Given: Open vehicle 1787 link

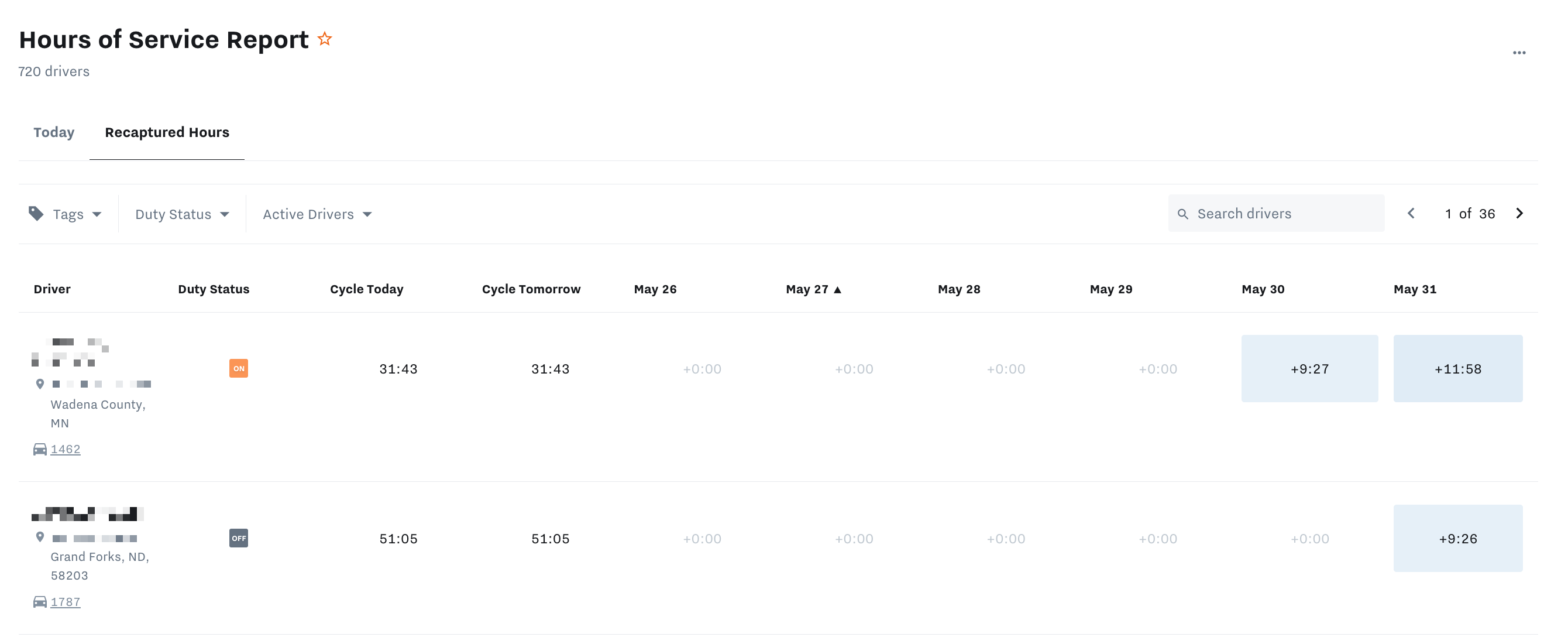Looking at the screenshot, I should [65, 602].
